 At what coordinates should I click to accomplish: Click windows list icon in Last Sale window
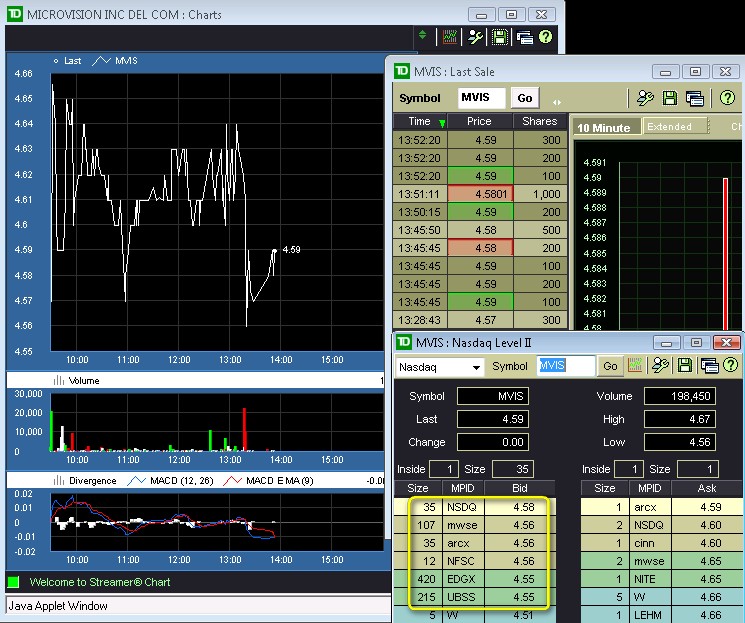click(695, 98)
